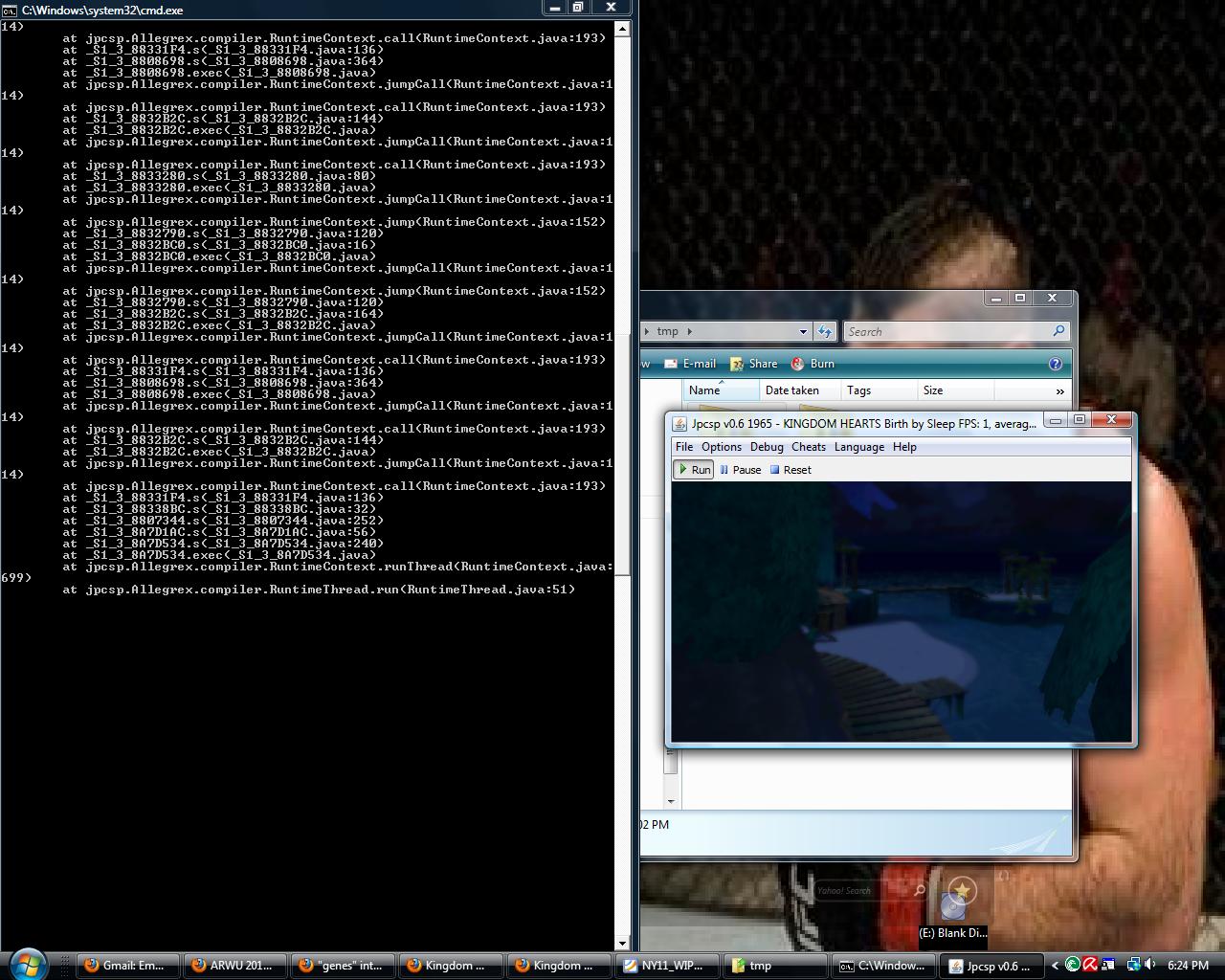Viewport: 1225px width, 980px height.
Task: Open the File menu in Jpcsp
Action: (x=684, y=447)
